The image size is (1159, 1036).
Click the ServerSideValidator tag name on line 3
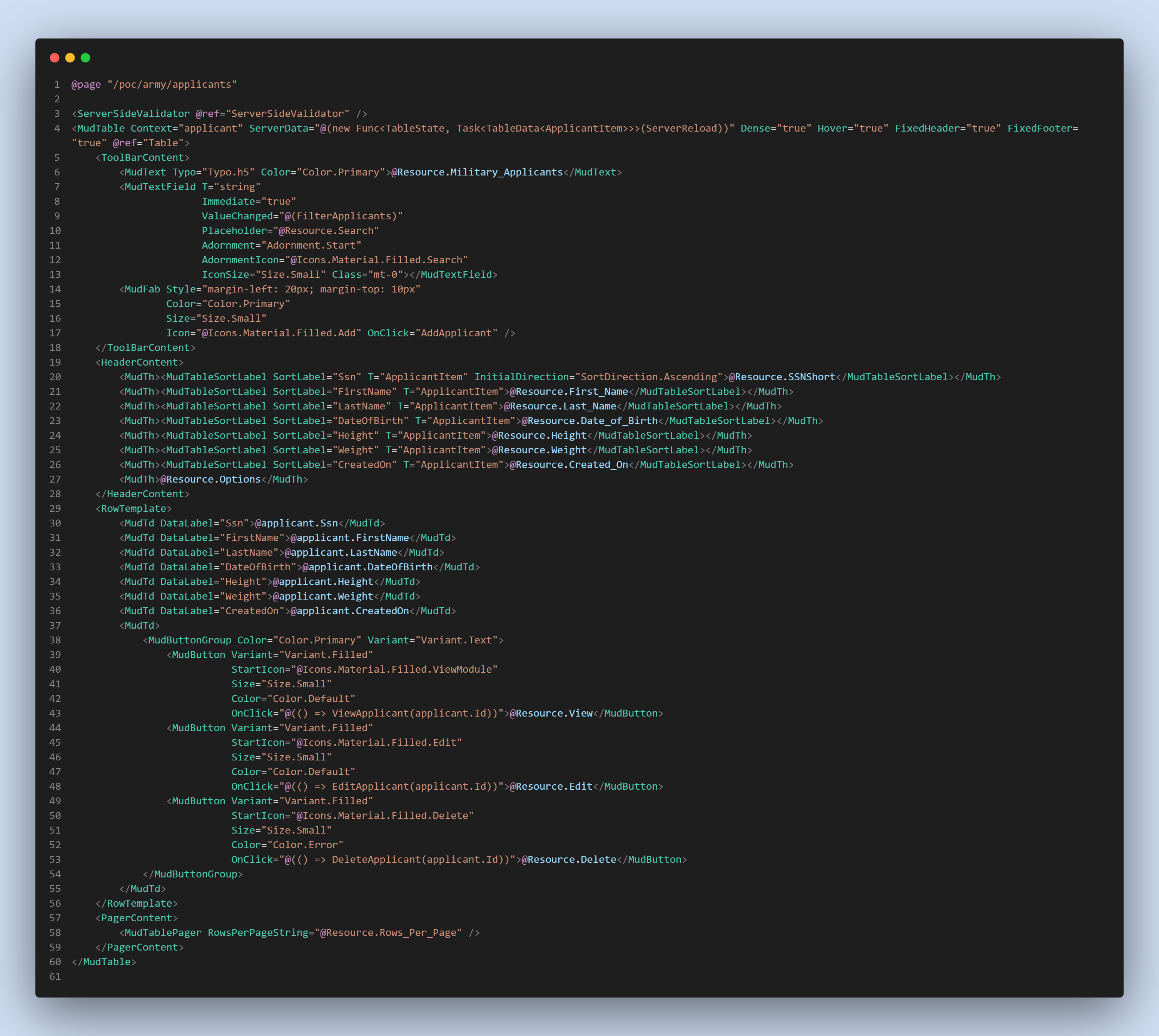pos(133,114)
